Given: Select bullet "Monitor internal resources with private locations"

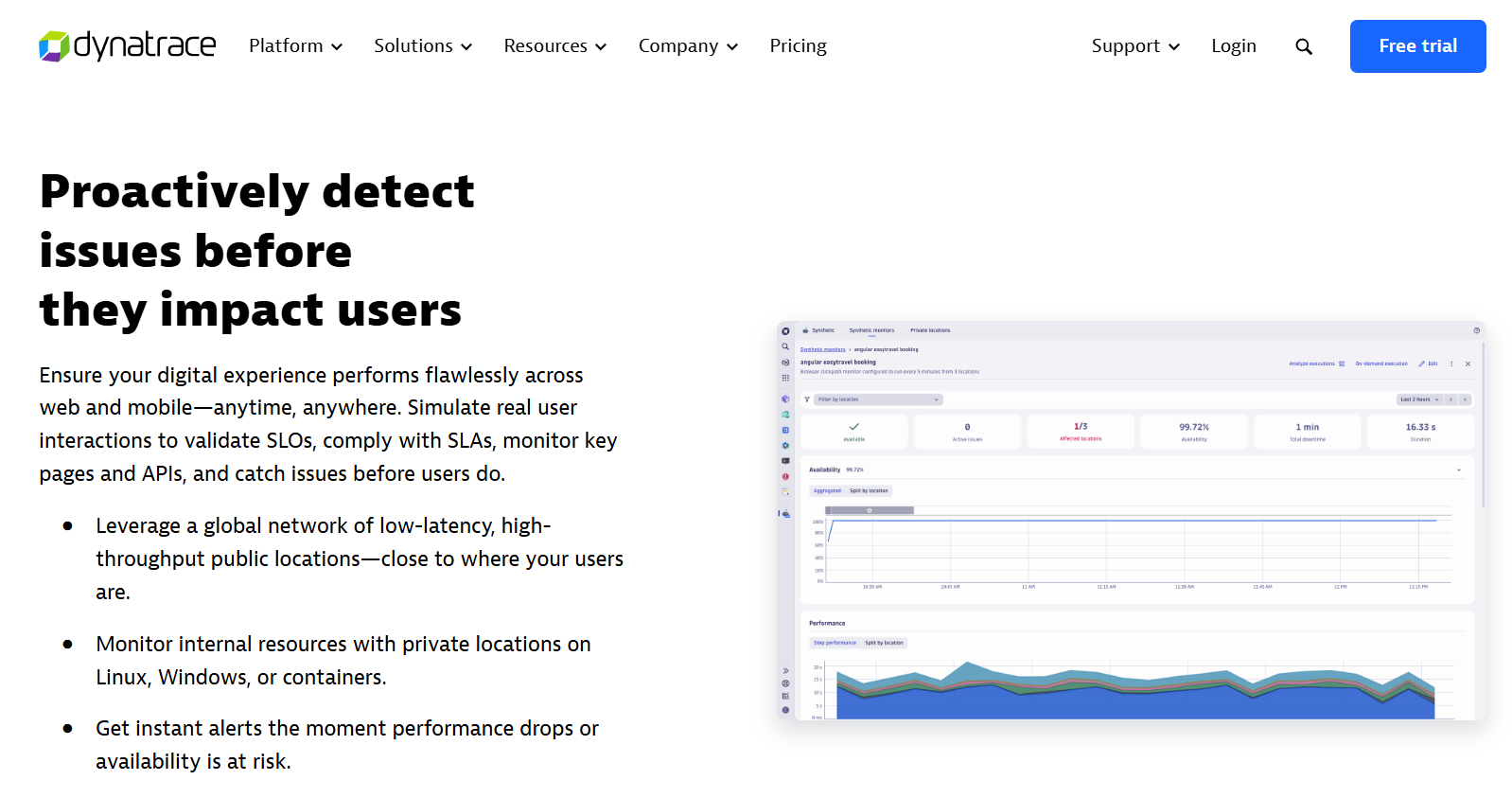Looking at the screenshot, I should click(x=343, y=661).
